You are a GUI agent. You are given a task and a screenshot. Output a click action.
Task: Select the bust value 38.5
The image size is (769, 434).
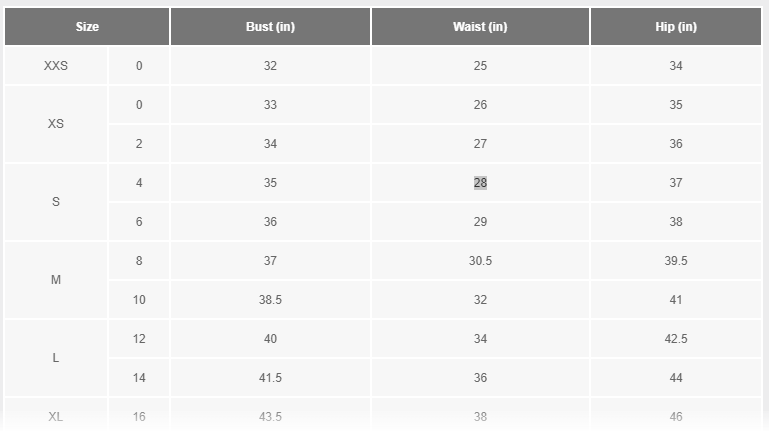pyautogui.click(x=270, y=300)
